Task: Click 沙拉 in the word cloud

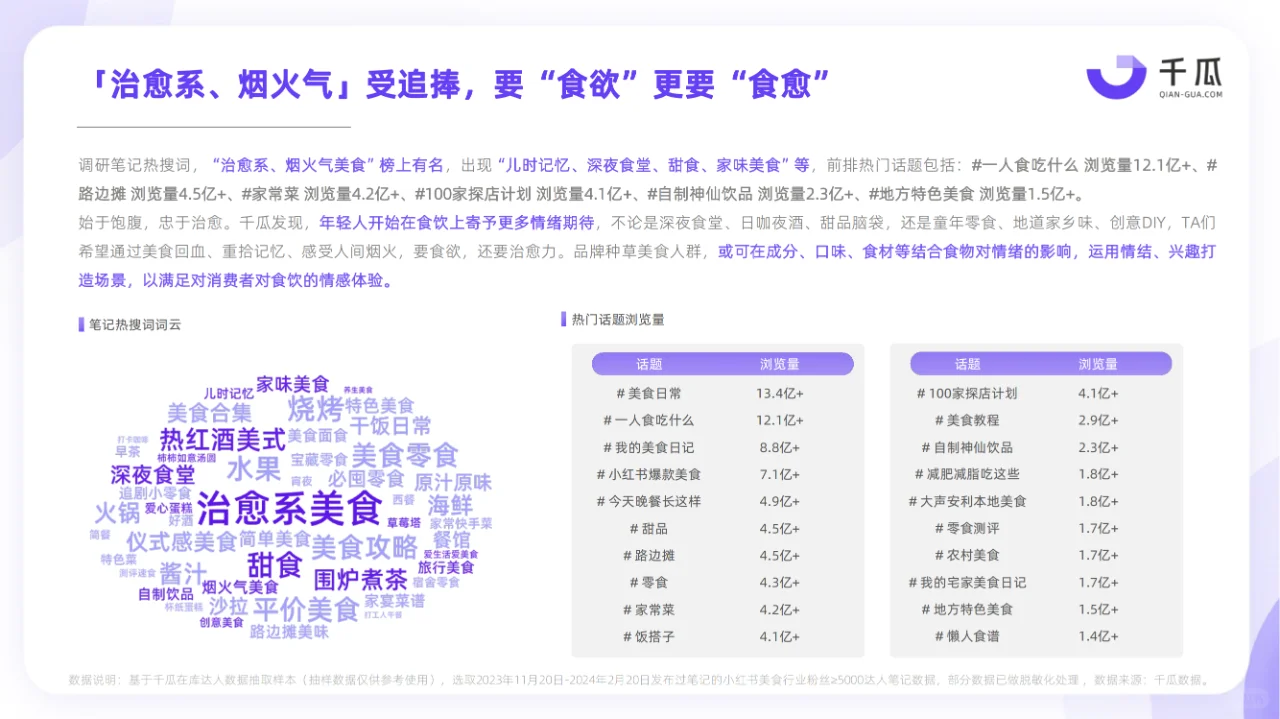Action: [228, 607]
